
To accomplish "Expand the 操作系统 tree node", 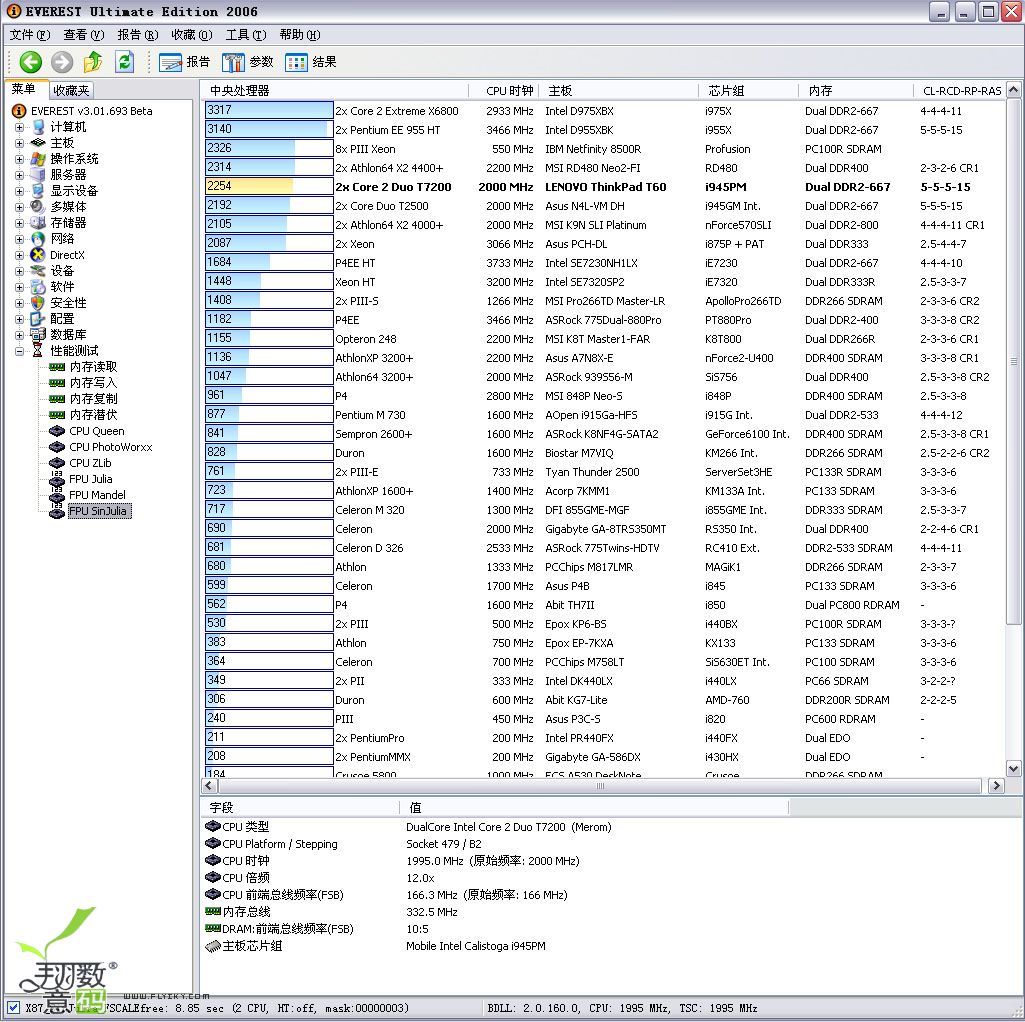I will point(19,159).
